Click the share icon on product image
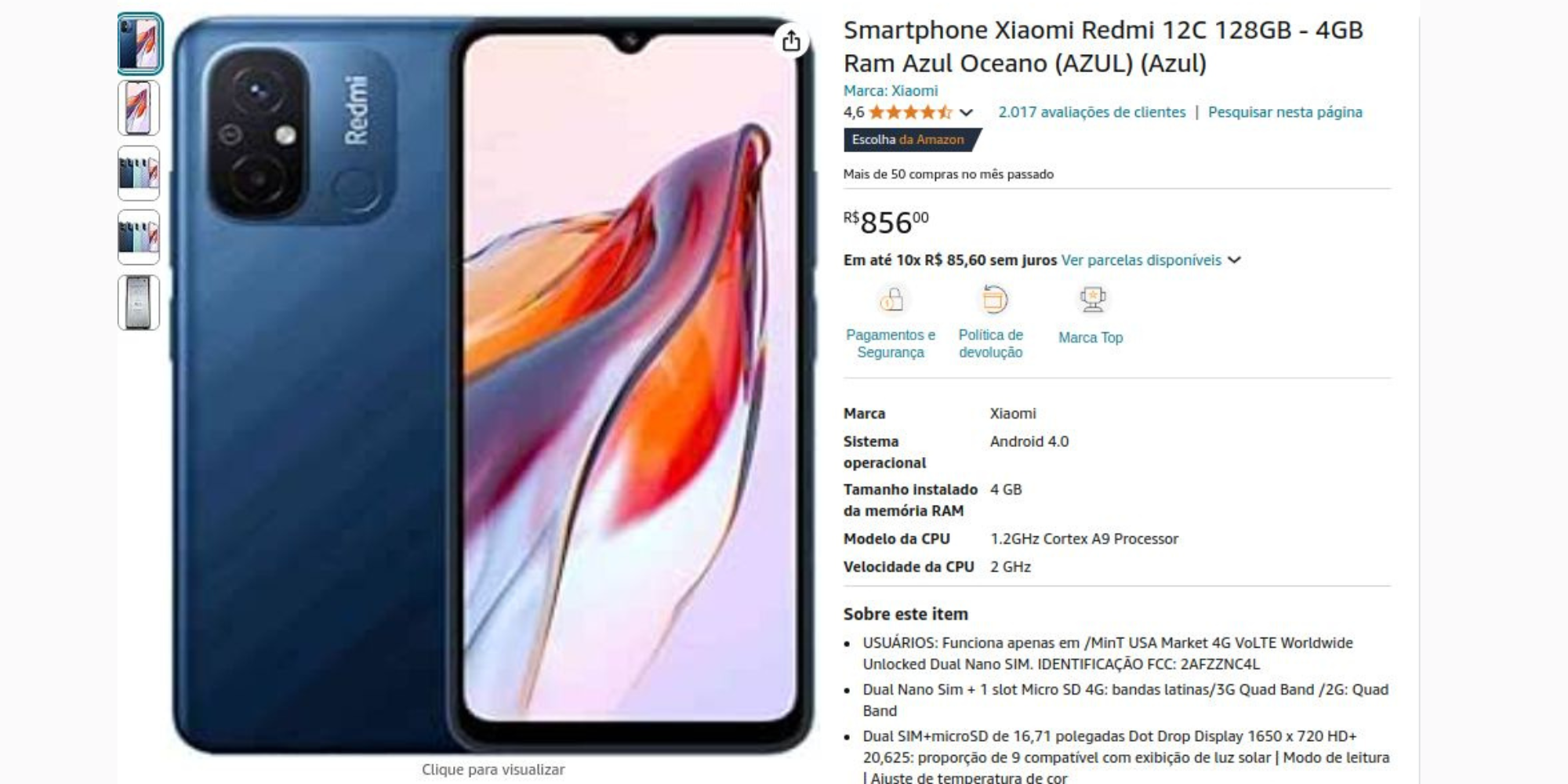The image size is (1568, 784). point(791,41)
